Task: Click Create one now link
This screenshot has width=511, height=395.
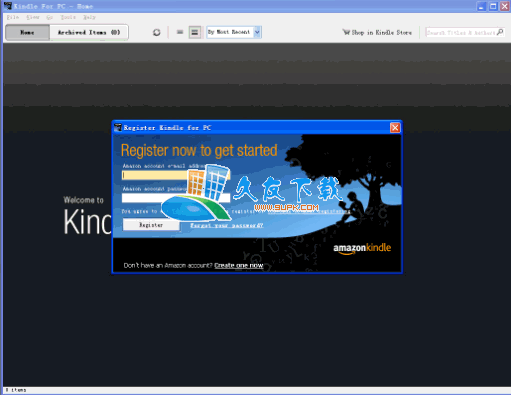Action: [x=239, y=265]
